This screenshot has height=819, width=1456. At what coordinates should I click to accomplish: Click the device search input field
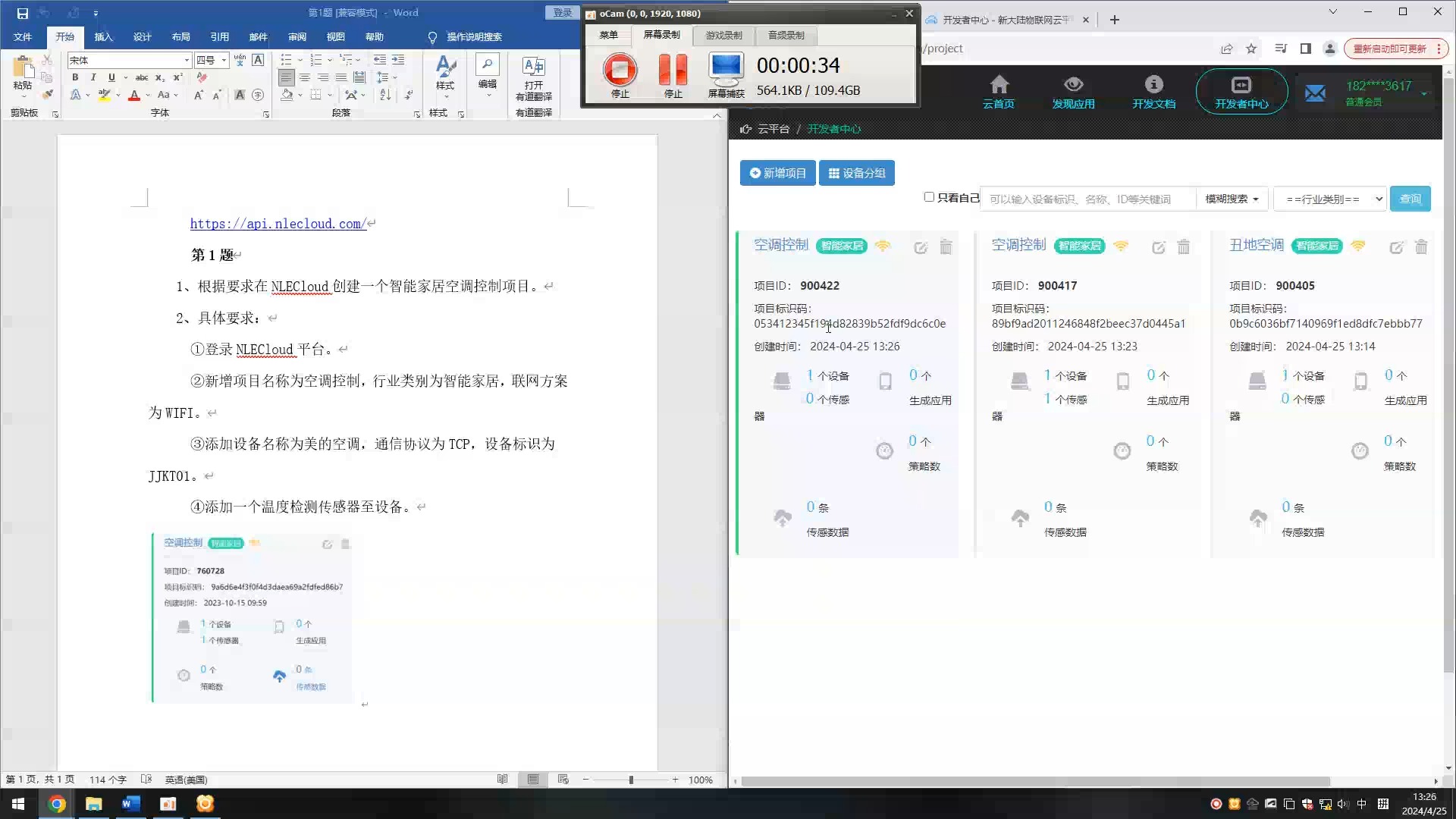click(x=1087, y=199)
